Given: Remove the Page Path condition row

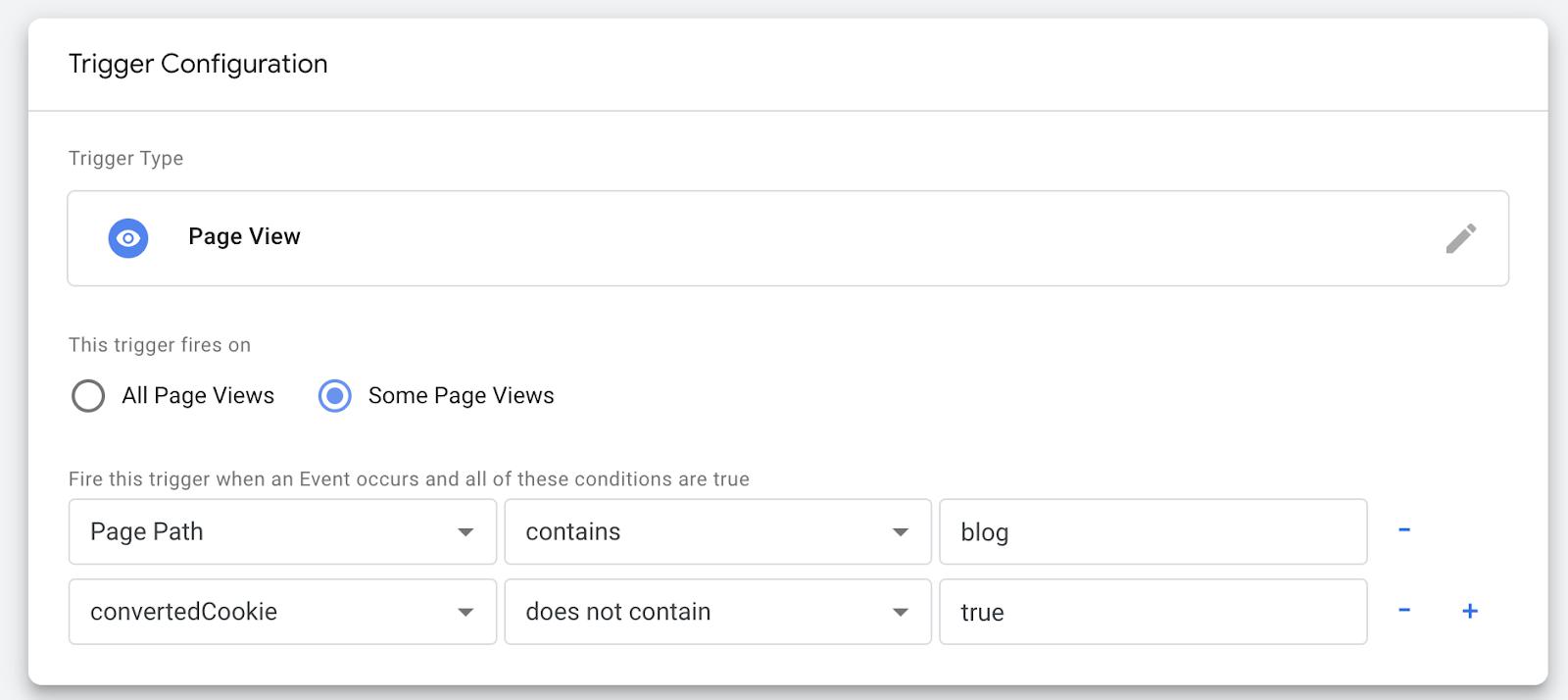Looking at the screenshot, I should [x=1403, y=530].
